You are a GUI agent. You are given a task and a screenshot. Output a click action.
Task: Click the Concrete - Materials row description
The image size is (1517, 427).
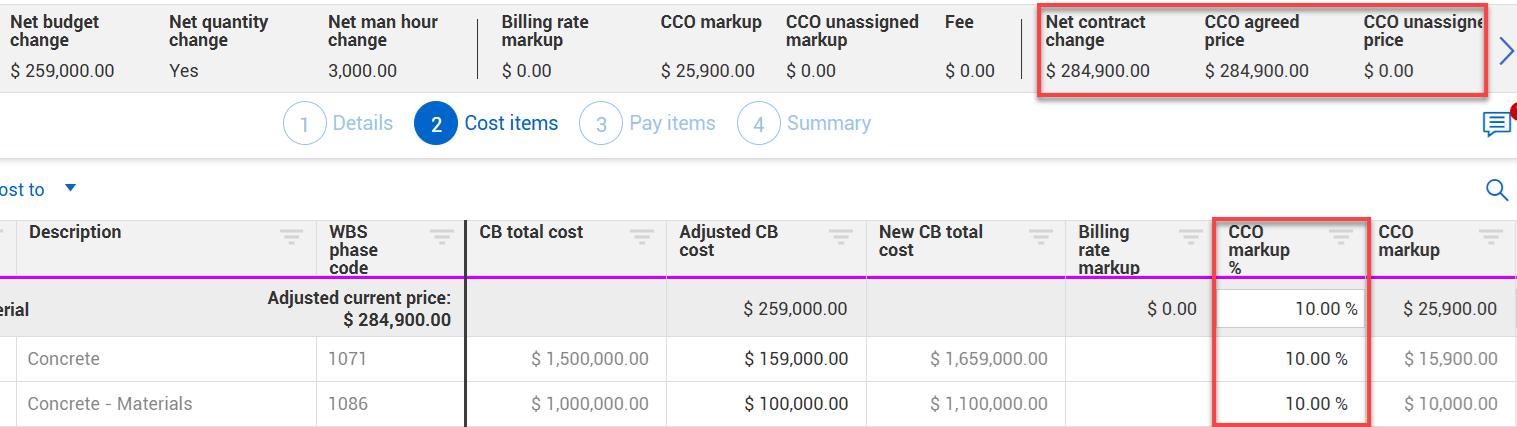[x=110, y=404]
